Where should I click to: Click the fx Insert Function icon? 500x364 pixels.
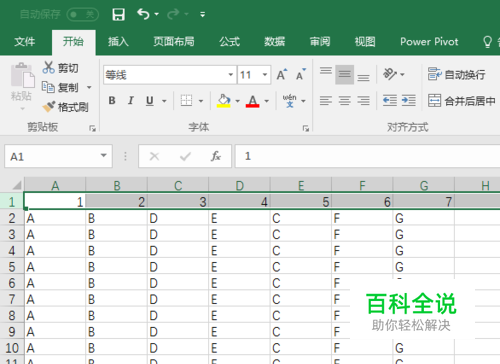[x=216, y=156]
